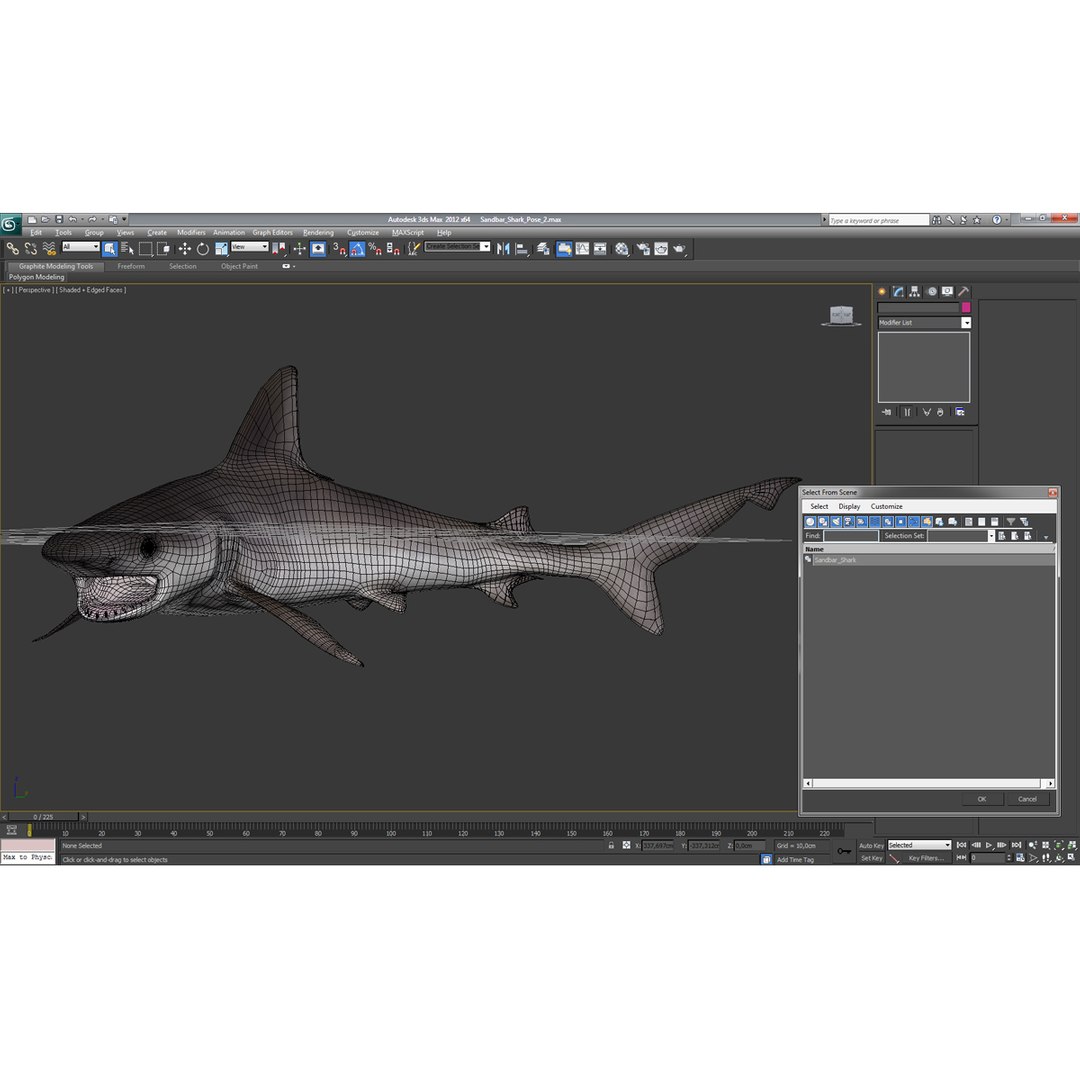Click Cancel in Select From Scene
The image size is (1080, 1080).
point(1027,799)
